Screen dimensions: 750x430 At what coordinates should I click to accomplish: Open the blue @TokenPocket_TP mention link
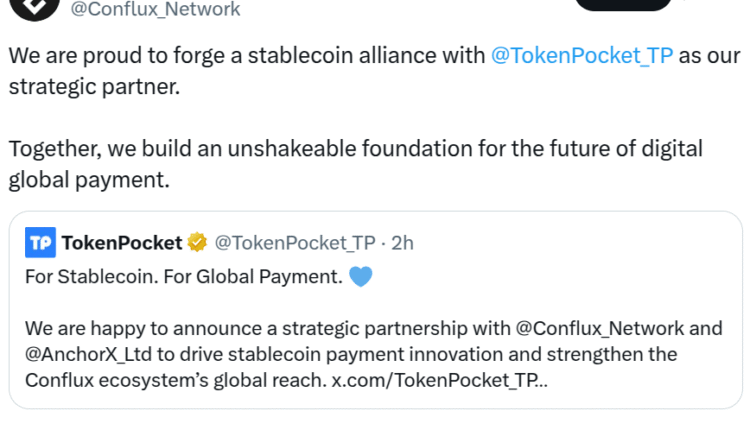click(583, 56)
